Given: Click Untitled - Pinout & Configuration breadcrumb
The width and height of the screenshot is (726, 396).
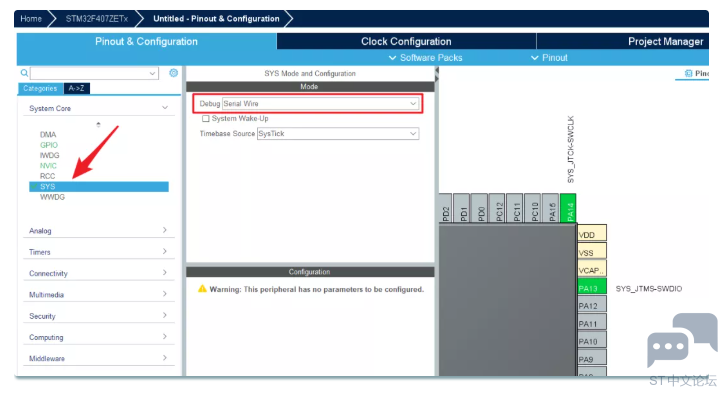Looking at the screenshot, I should pyautogui.click(x=216, y=19).
